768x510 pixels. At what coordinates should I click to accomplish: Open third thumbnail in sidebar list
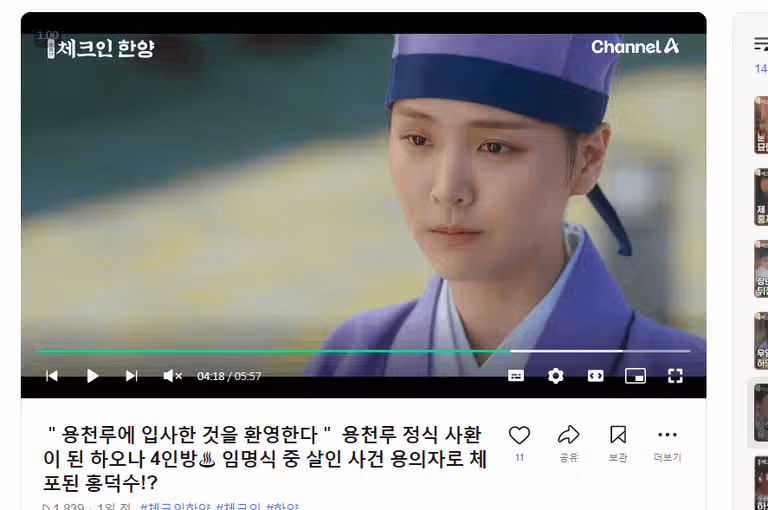(761, 269)
